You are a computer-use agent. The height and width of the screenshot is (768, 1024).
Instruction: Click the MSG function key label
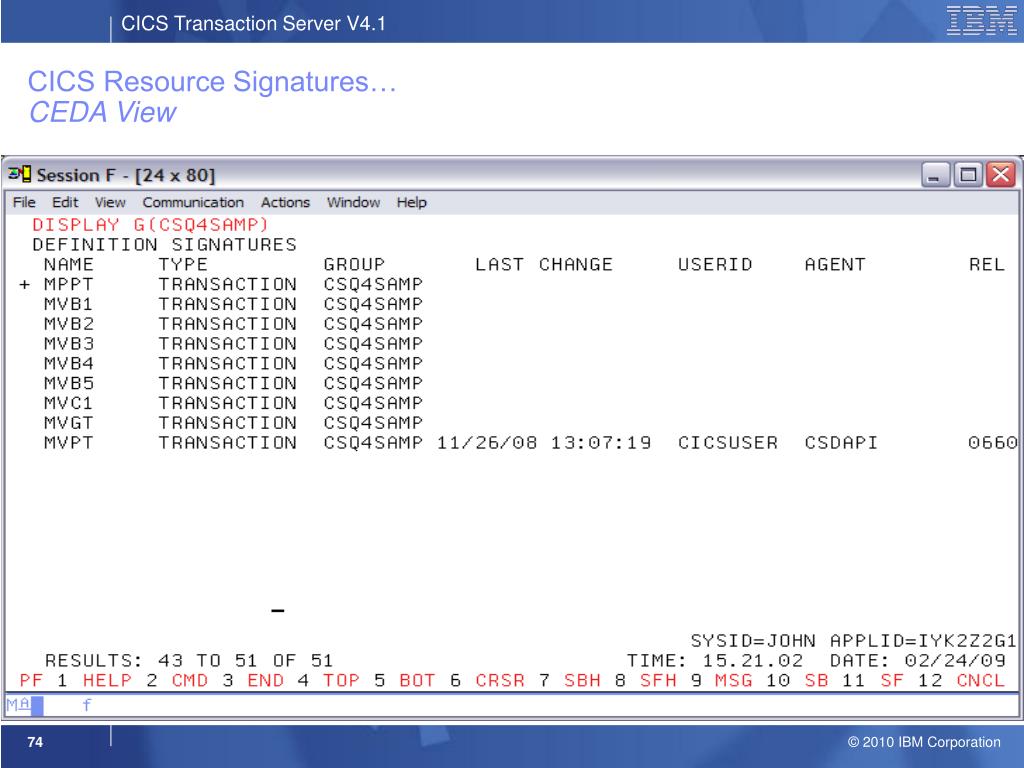(733, 680)
